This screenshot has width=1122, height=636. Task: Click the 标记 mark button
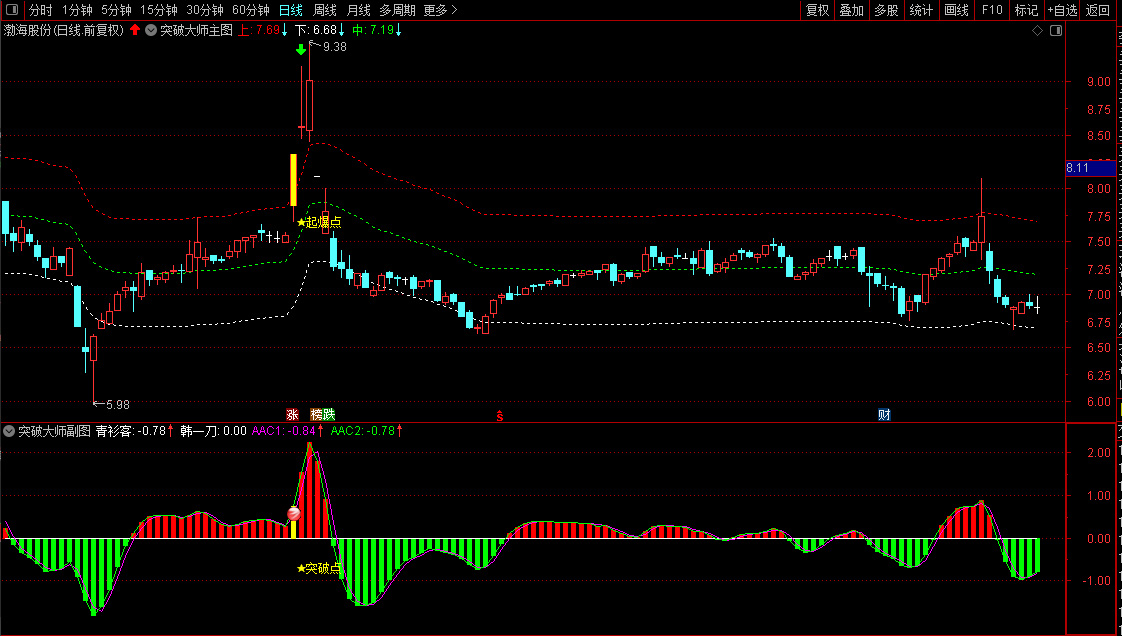[x=1026, y=10]
